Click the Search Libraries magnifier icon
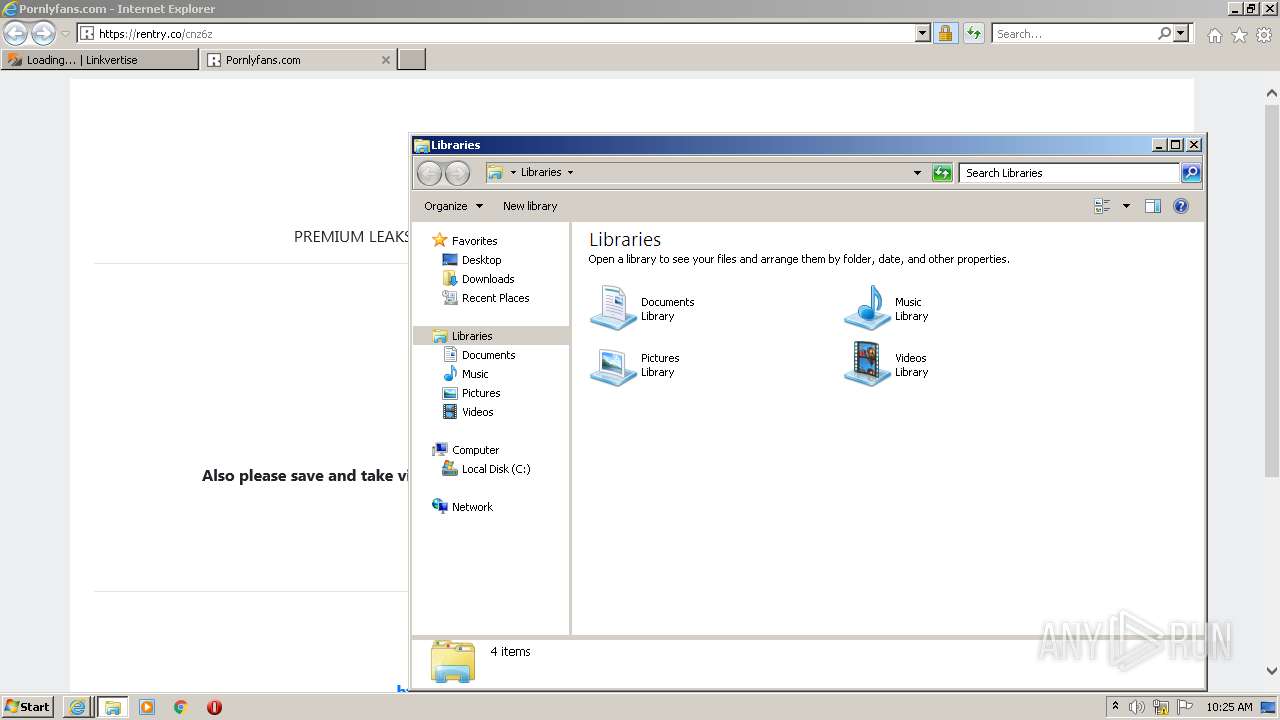Image resolution: width=1280 pixels, height=720 pixels. pyautogui.click(x=1191, y=173)
